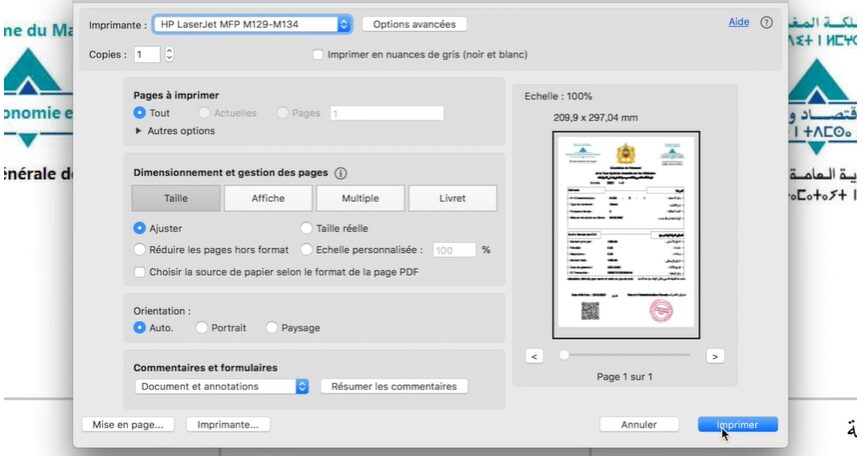Tick Choisir la source de papier checkbox
Viewport: 863px width, 456px height.
click(140, 272)
